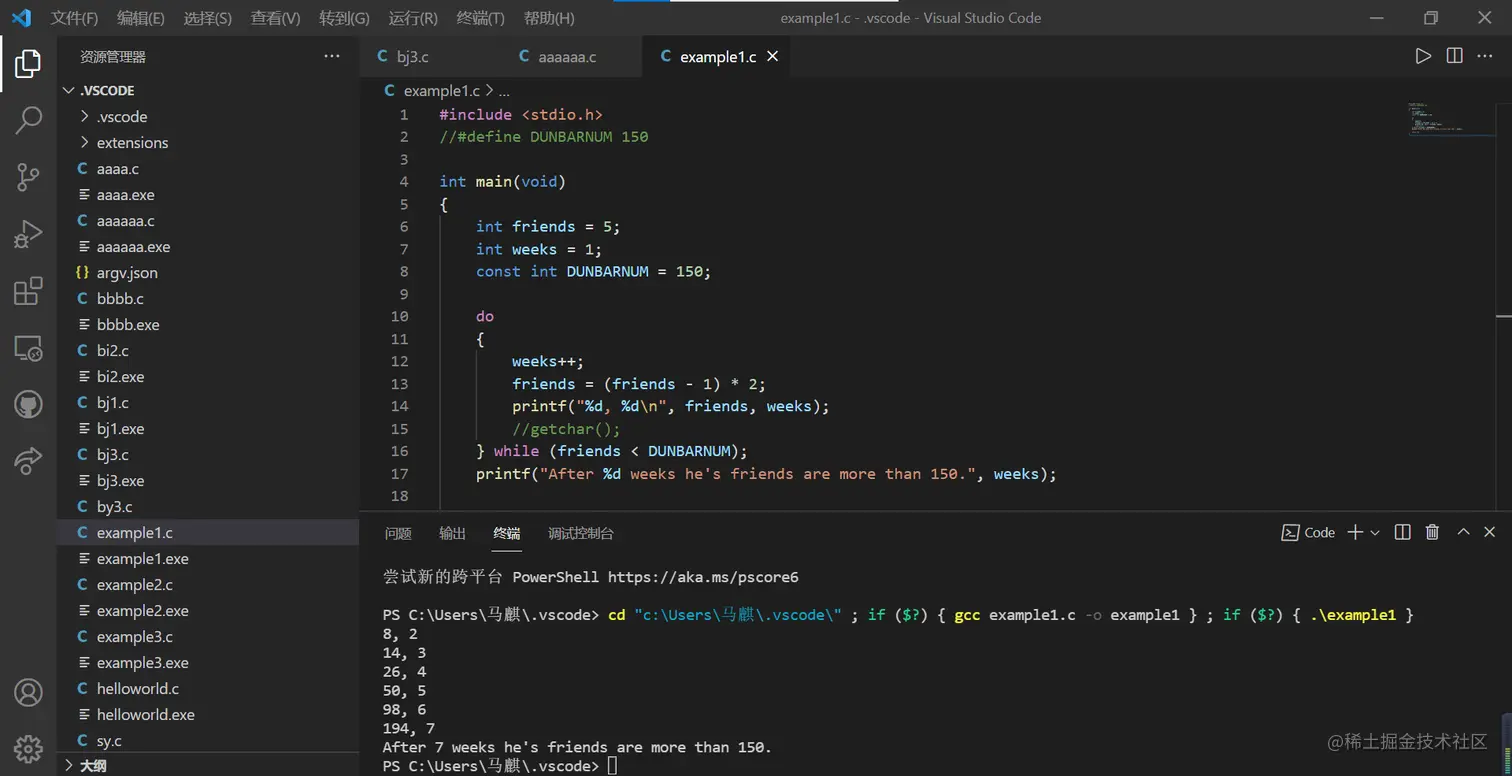The height and width of the screenshot is (776, 1512).
Task: Open the 文件(F) menu
Action: pyautogui.click(x=75, y=18)
